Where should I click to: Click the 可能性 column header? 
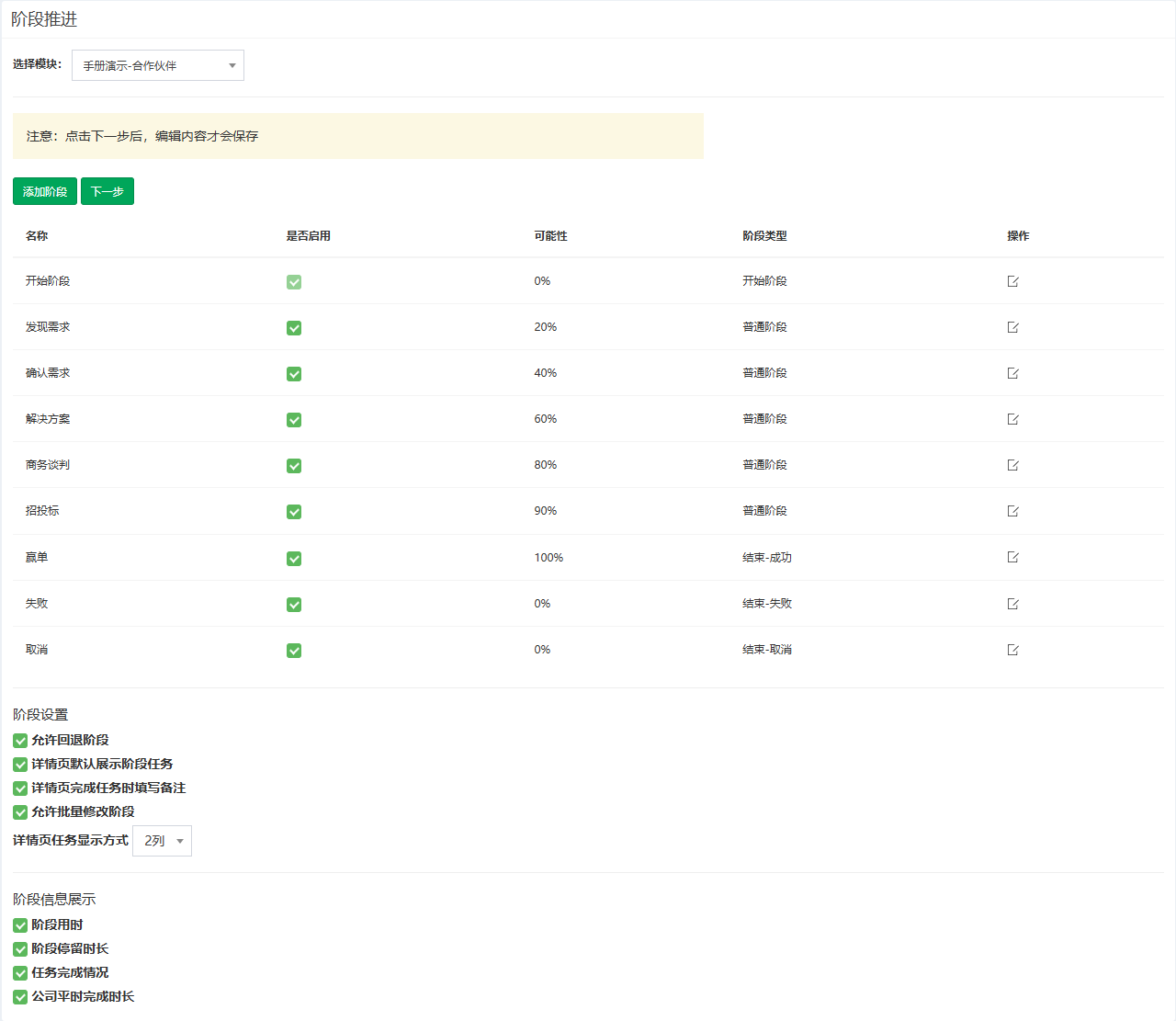pos(551,236)
